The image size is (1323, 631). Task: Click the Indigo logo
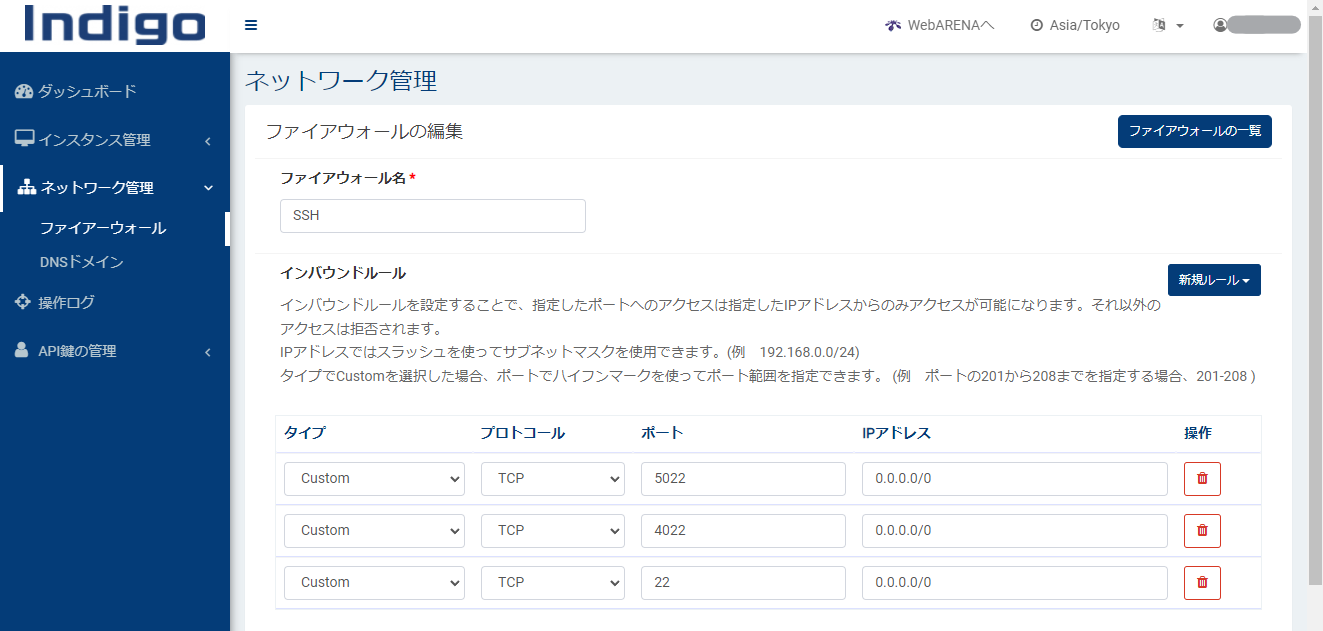115,25
